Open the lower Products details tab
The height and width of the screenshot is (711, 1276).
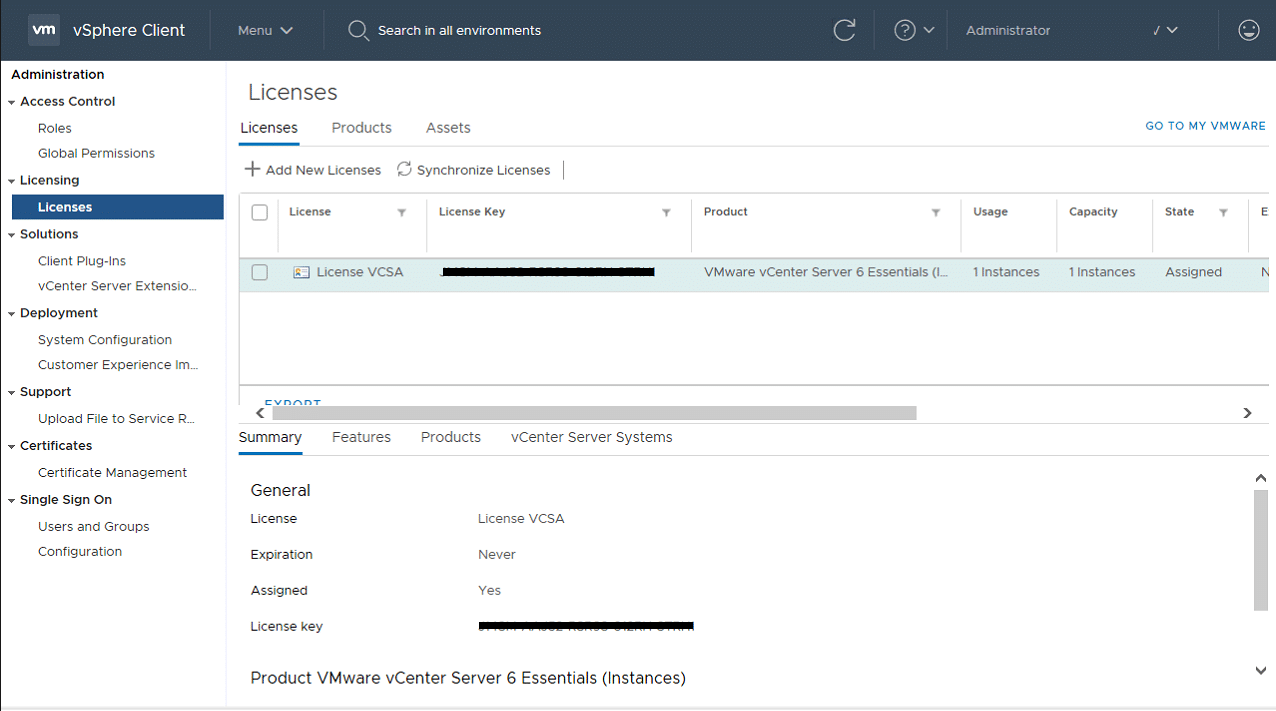pyautogui.click(x=451, y=437)
